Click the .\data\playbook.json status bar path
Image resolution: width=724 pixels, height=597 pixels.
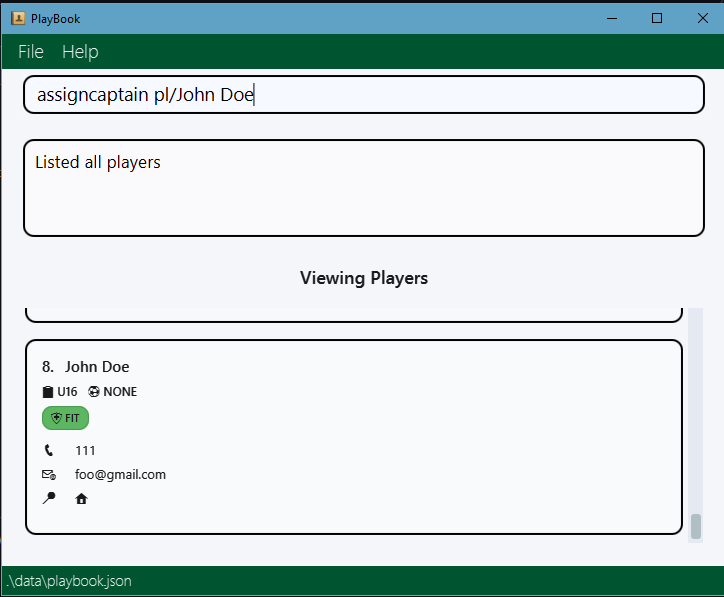pos(69,581)
